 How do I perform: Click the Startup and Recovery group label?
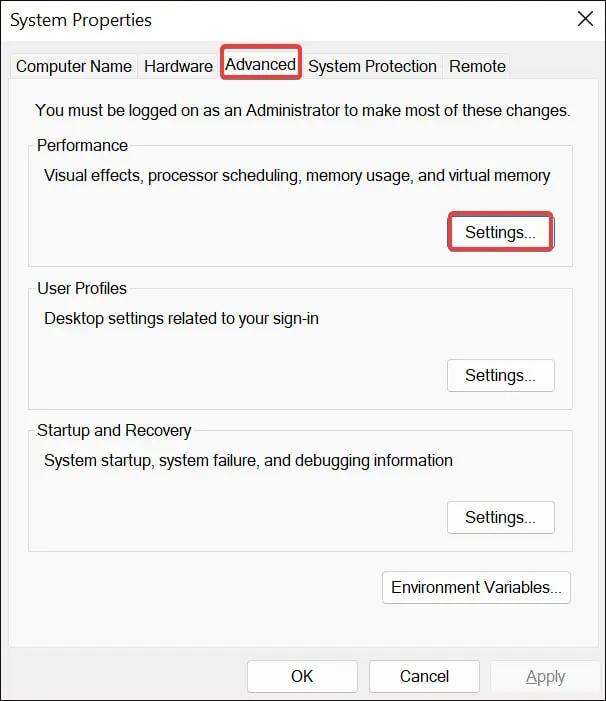point(114,431)
